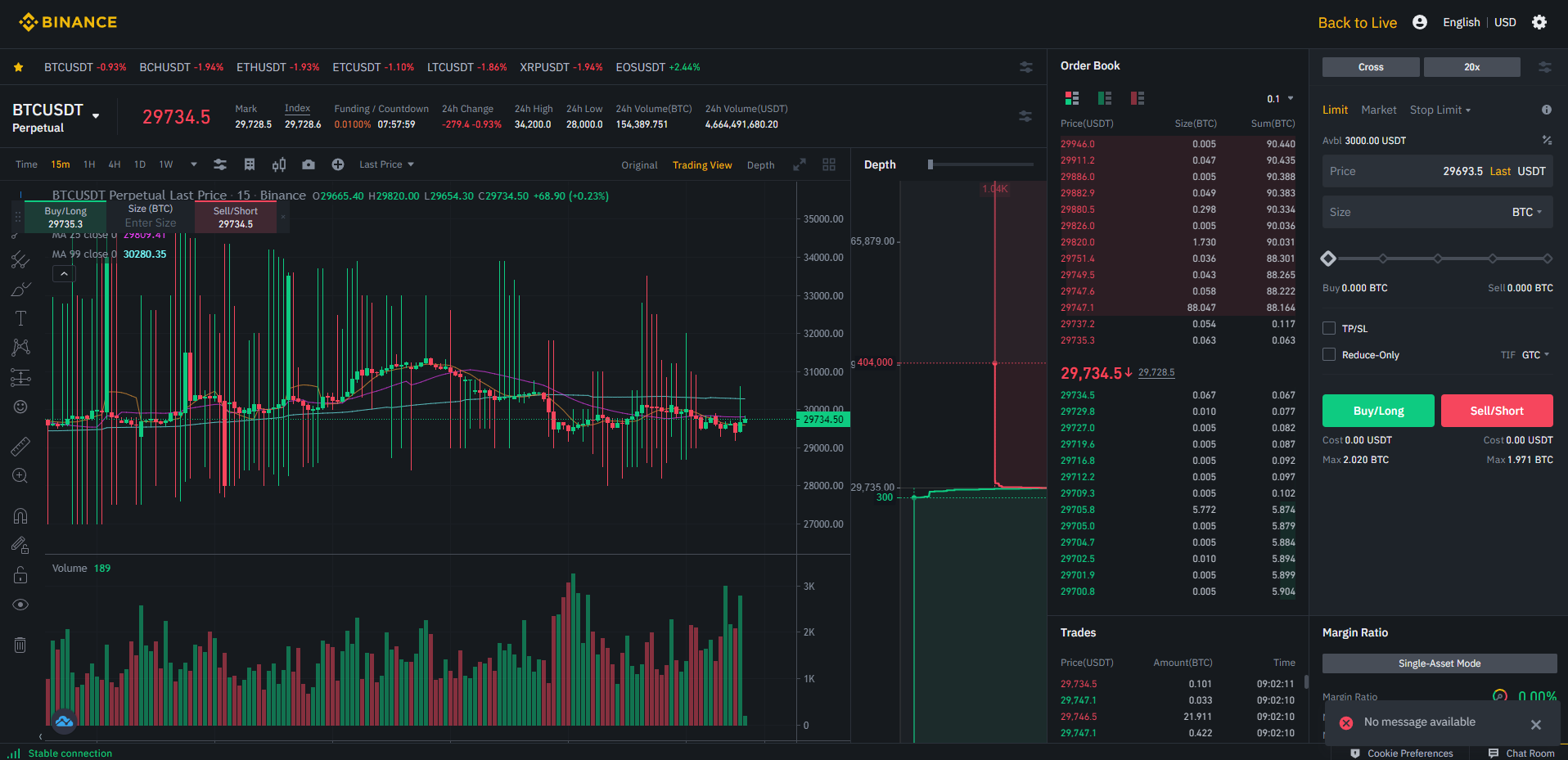1568x760 pixels.
Task: Enable the TP/SL checkbox
Action: pyautogui.click(x=1329, y=328)
